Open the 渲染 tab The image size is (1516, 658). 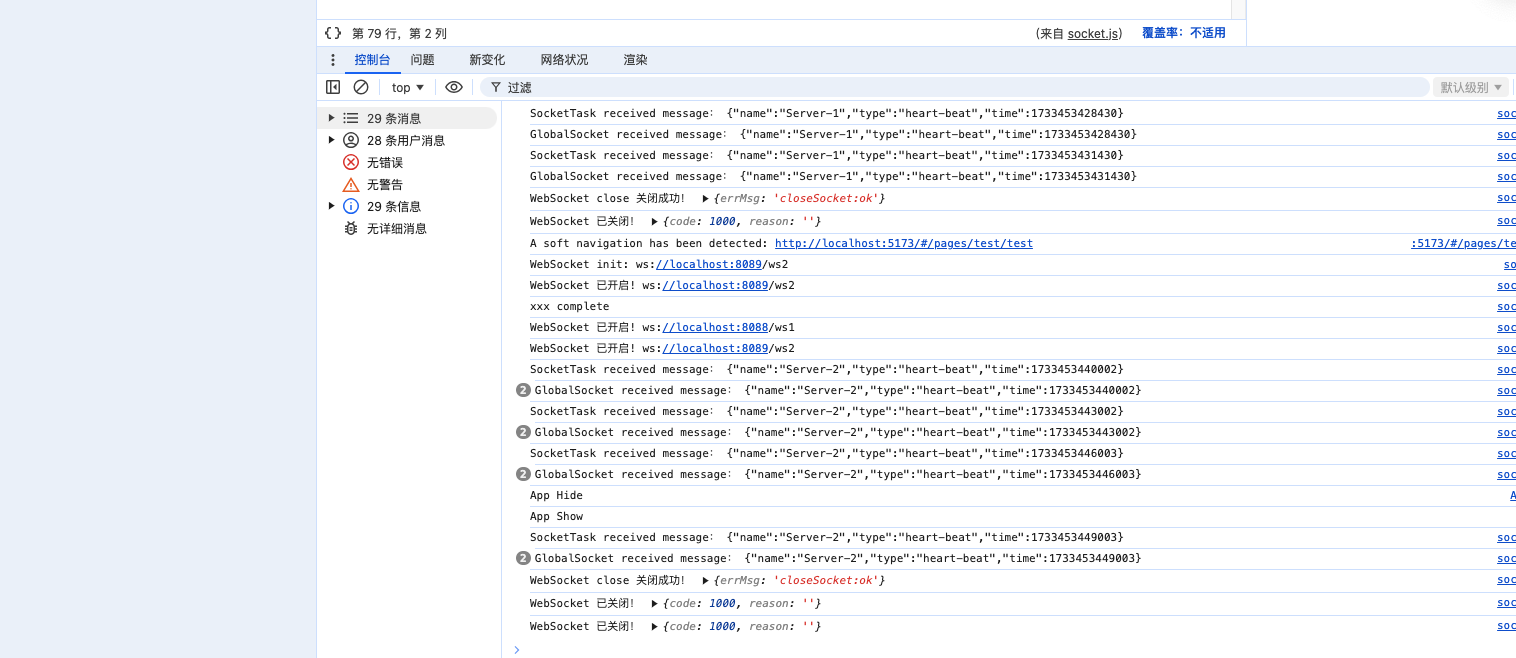[635, 60]
